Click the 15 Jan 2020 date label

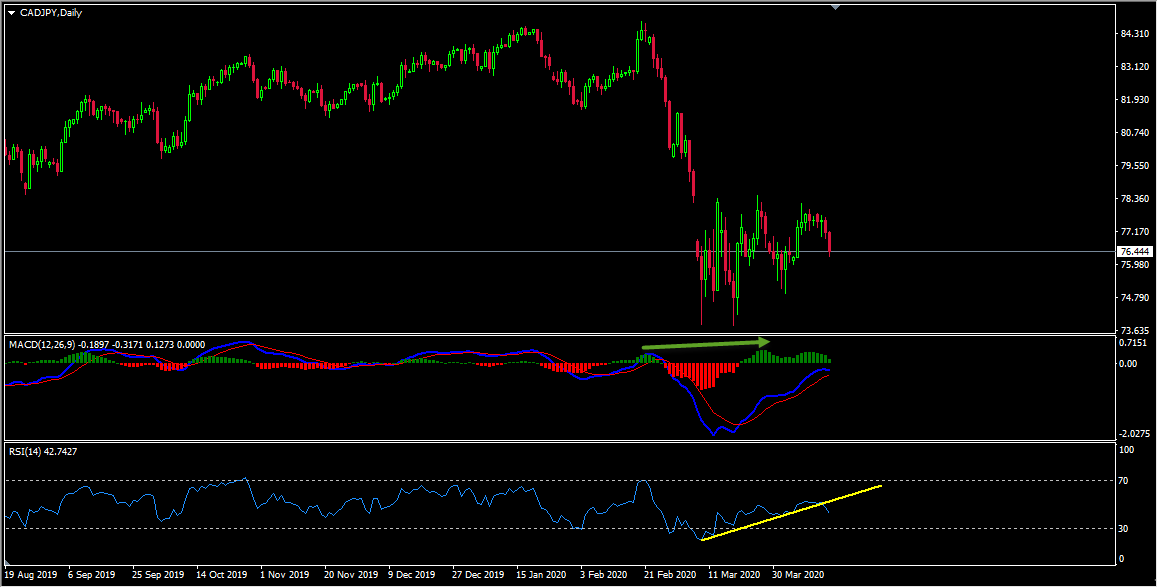(x=542, y=574)
